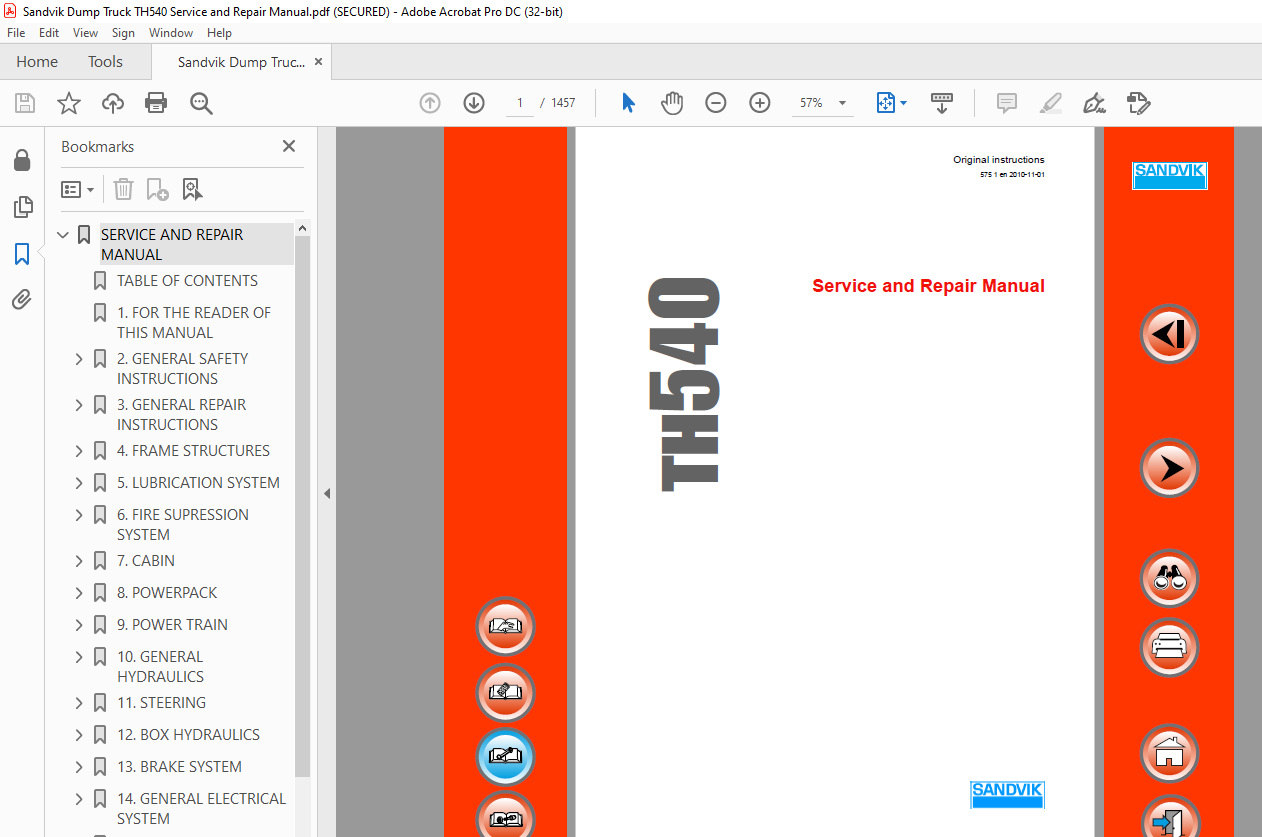Screen dimensions: 1262x837
Task: Print the document from the toolbar
Action: (156, 103)
